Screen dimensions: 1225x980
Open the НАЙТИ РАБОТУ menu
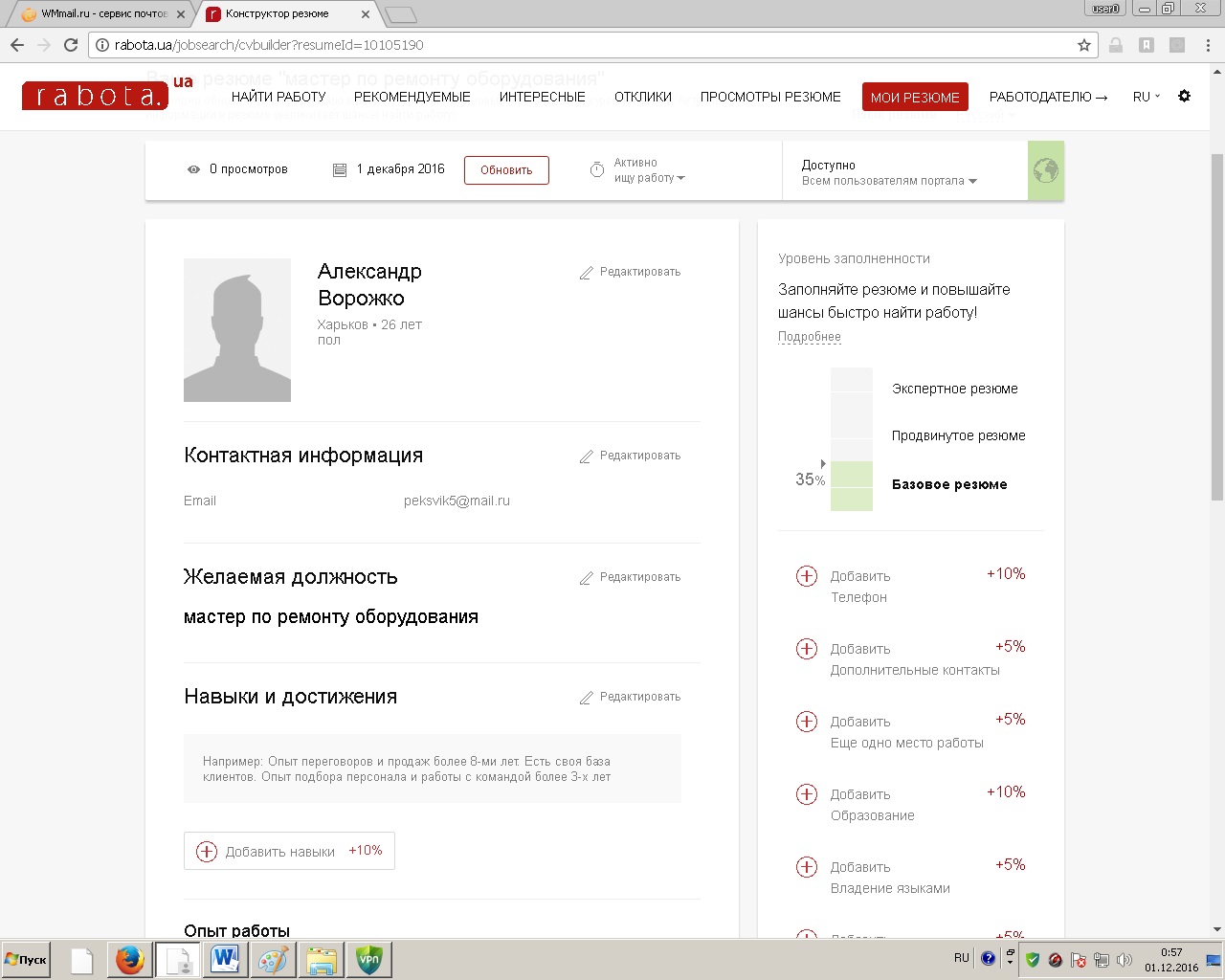[278, 97]
